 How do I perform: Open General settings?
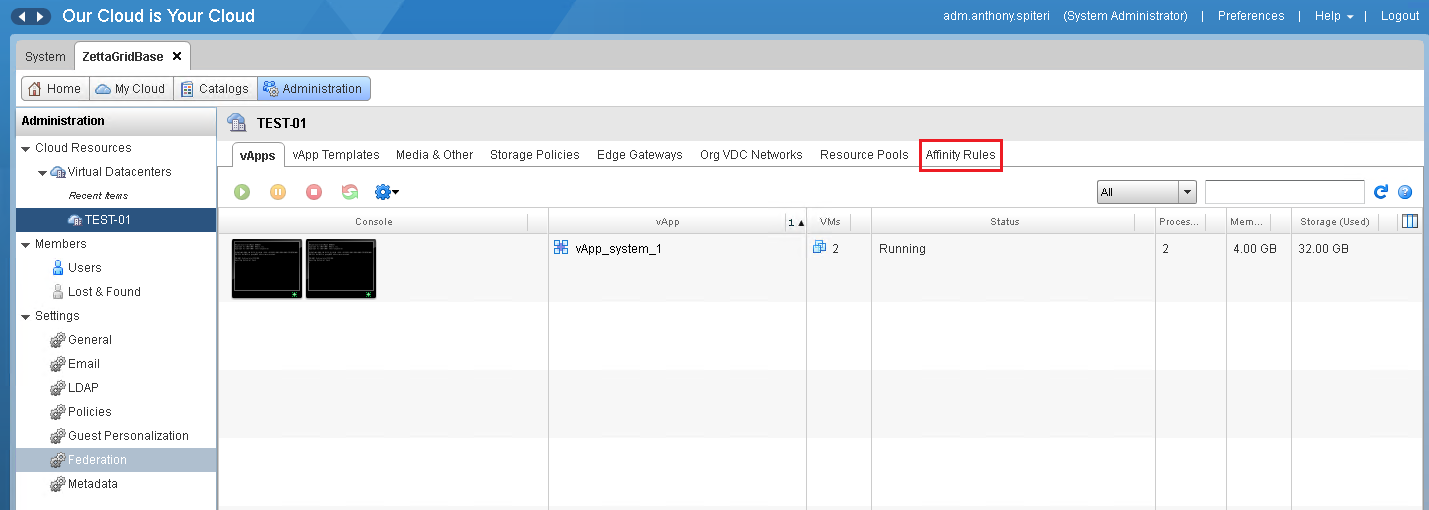(90, 340)
